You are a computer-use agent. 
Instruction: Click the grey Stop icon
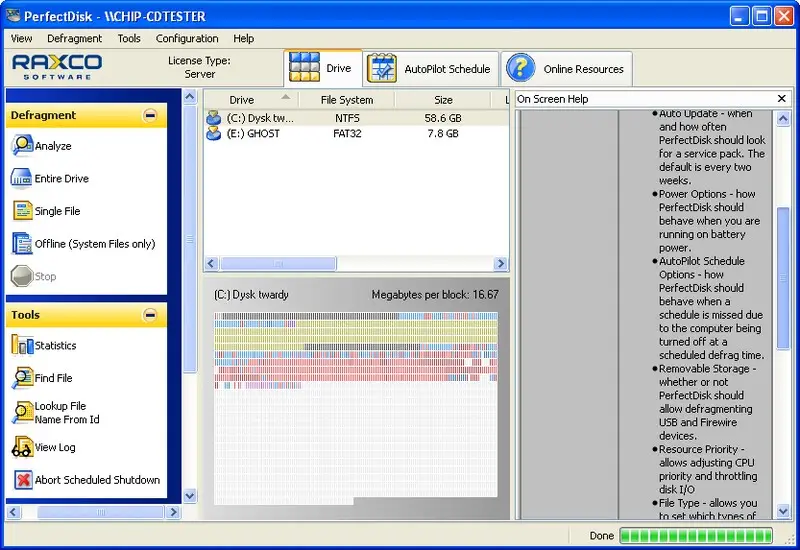pyautogui.click(x=21, y=276)
